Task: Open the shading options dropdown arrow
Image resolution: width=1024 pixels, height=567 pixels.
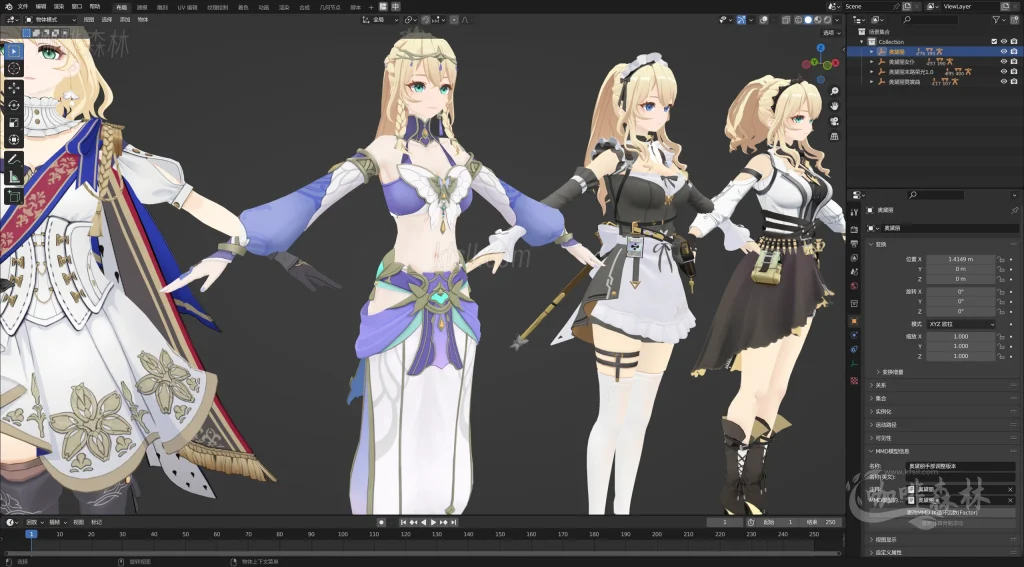Action: tap(837, 20)
